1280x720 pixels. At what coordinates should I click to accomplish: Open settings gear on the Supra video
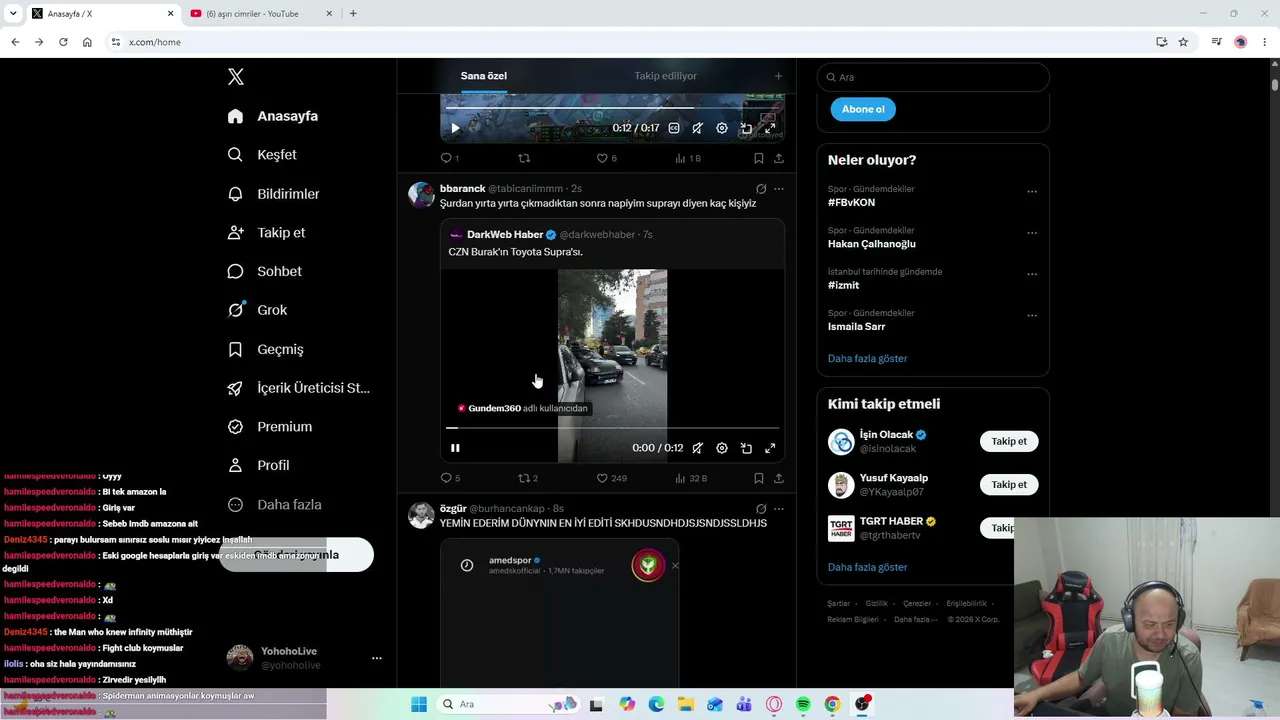(722, 448)
